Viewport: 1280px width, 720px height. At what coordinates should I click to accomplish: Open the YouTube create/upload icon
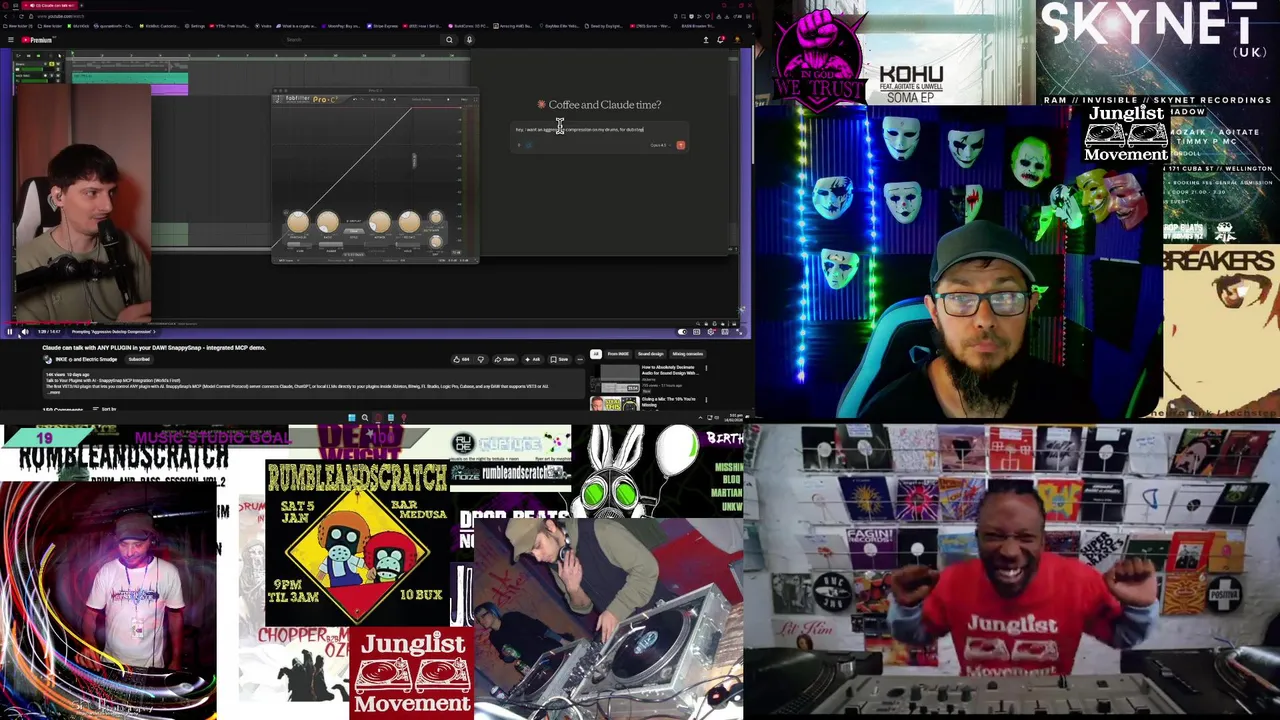tap(706, 40)
